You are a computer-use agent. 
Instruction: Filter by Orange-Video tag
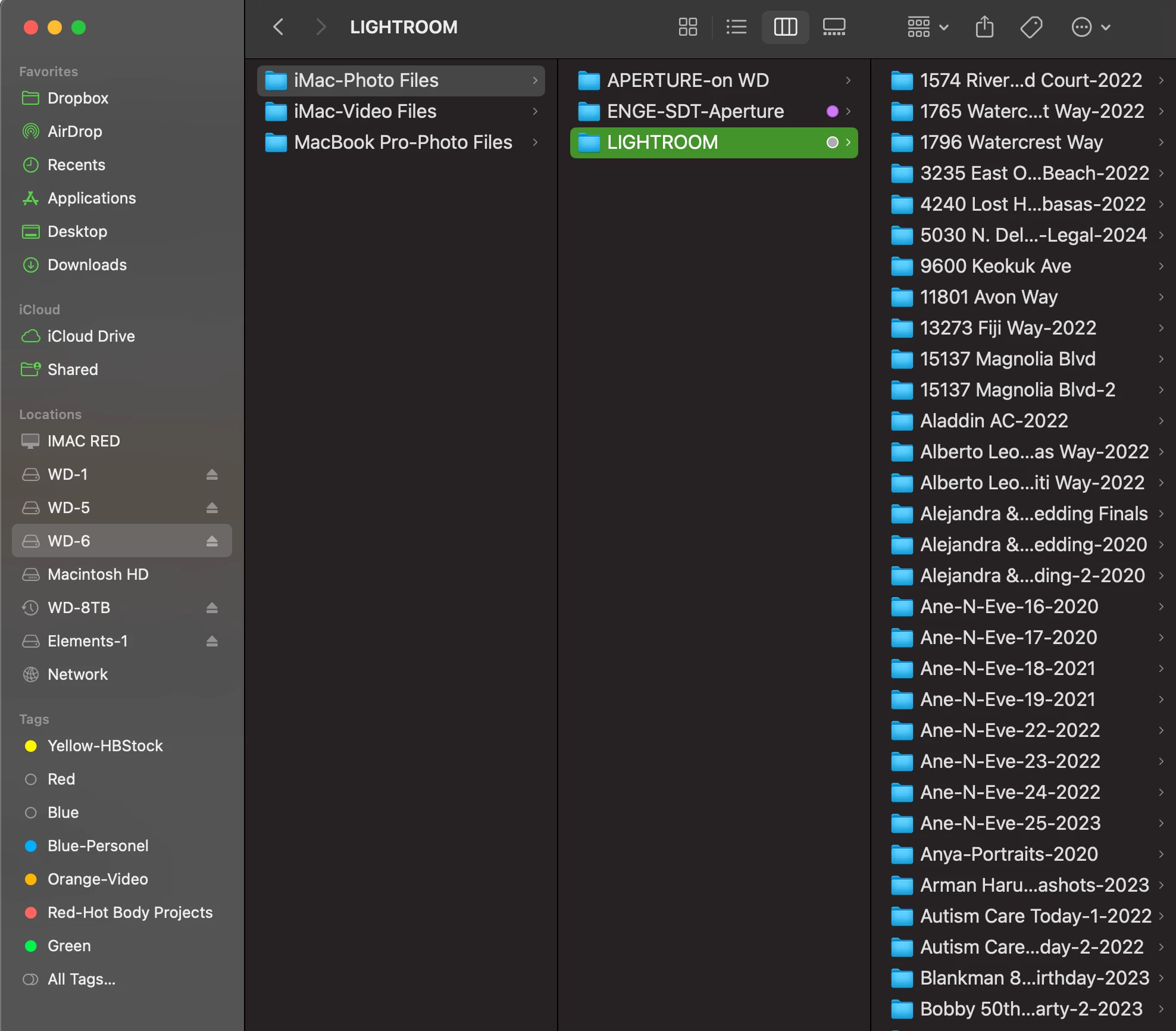click(98, 879)
